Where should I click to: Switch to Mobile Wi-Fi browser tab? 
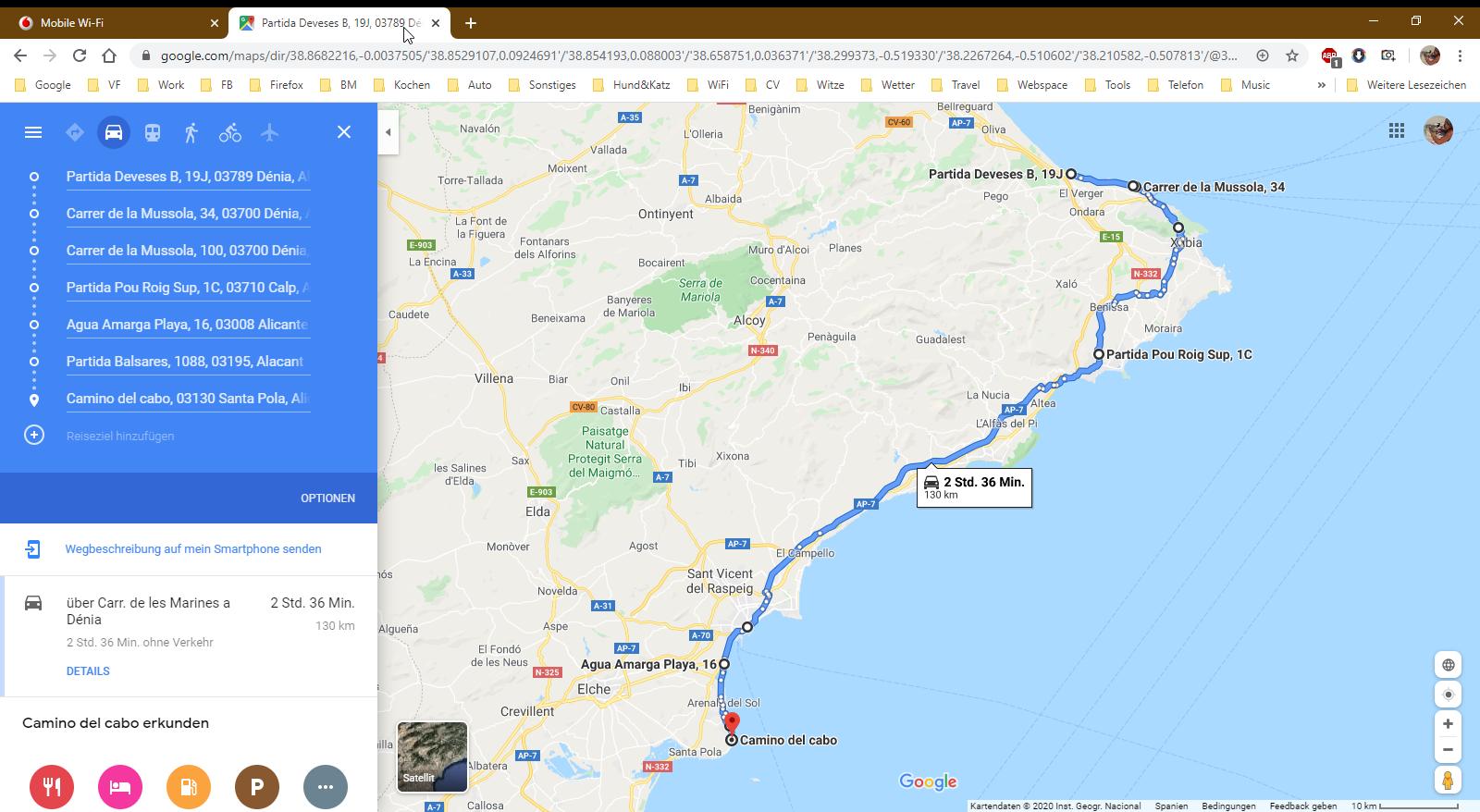coord(116,23)
